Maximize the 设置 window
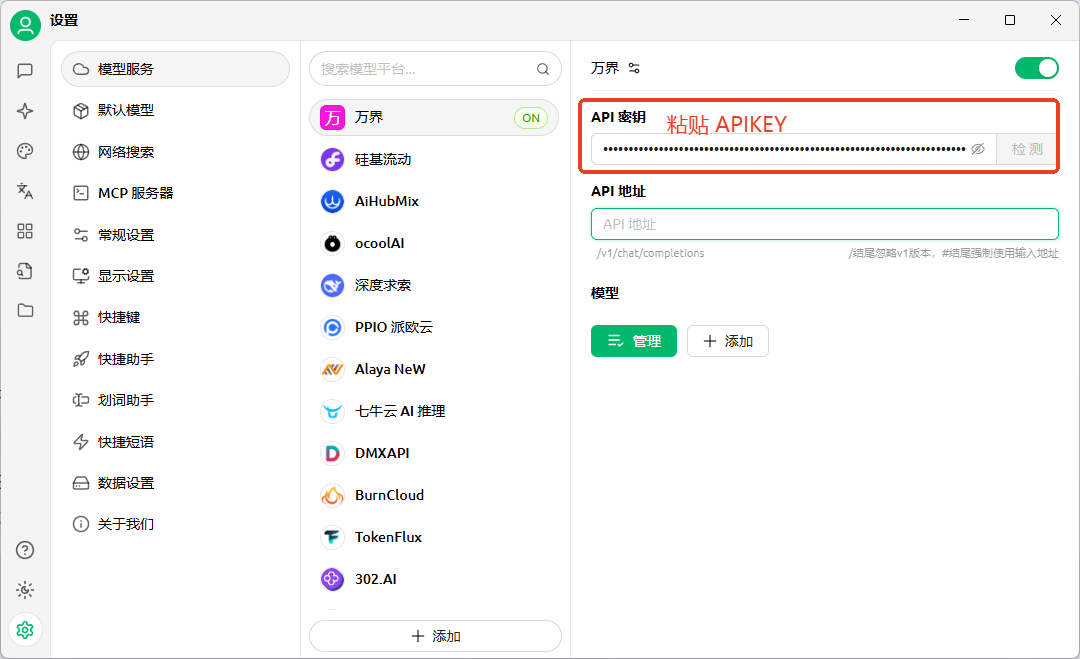Screen dimensions: 1080x659 1010,20
